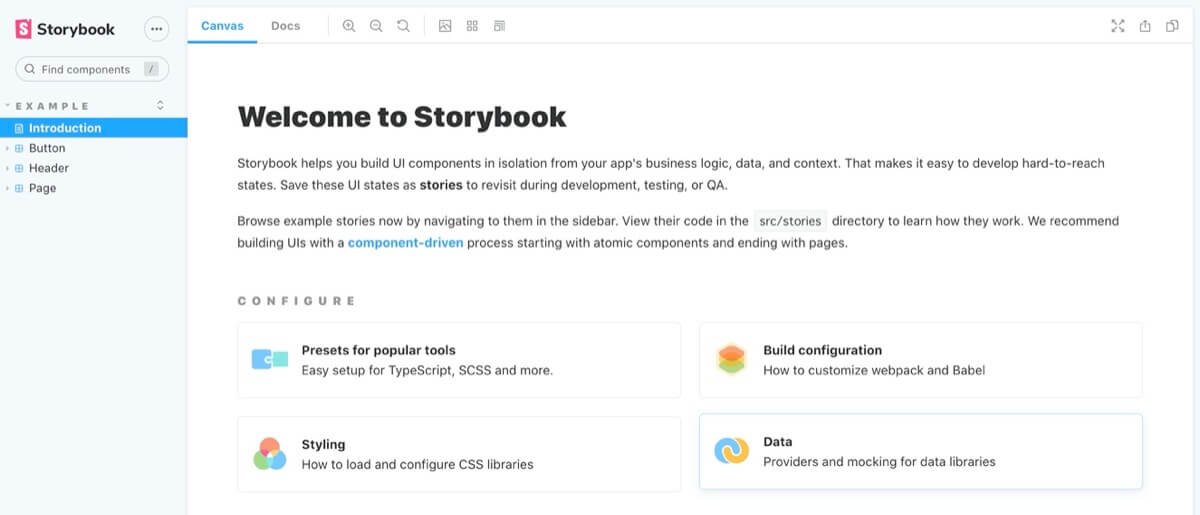Click the Introduction document icon
The height and width of the screenshot is (515, 1200).
(19, 128)
